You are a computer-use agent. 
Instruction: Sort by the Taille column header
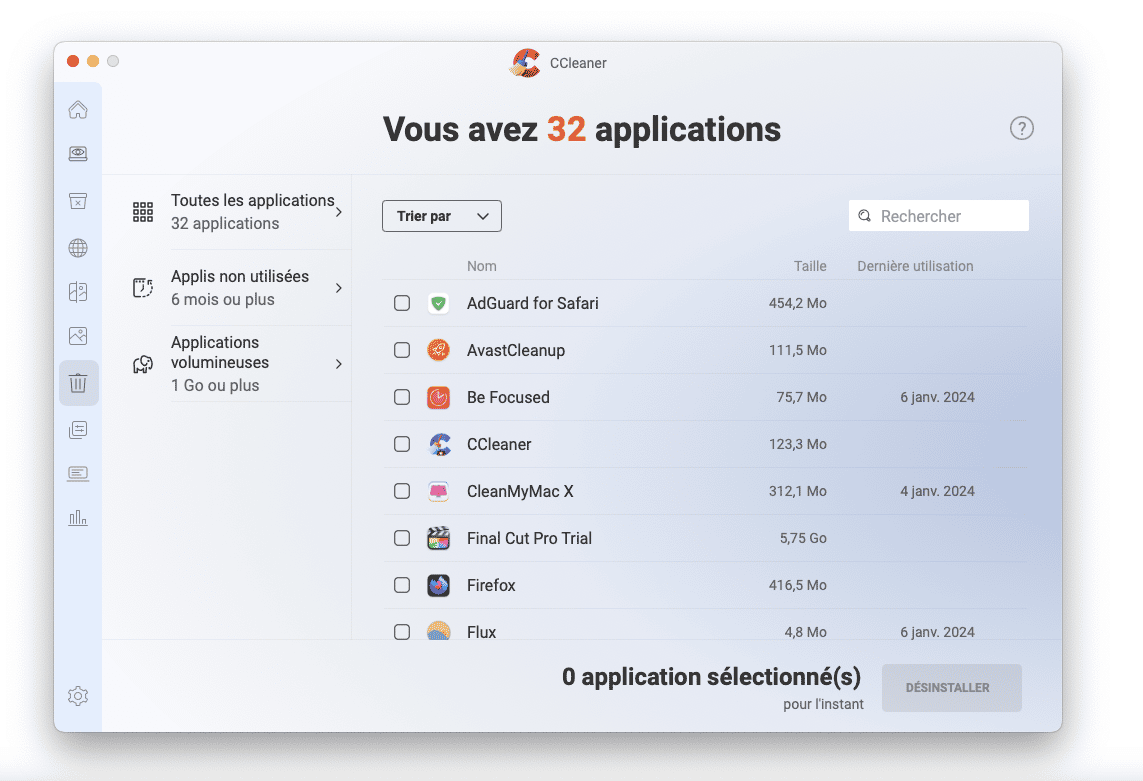tap(810, 266)
